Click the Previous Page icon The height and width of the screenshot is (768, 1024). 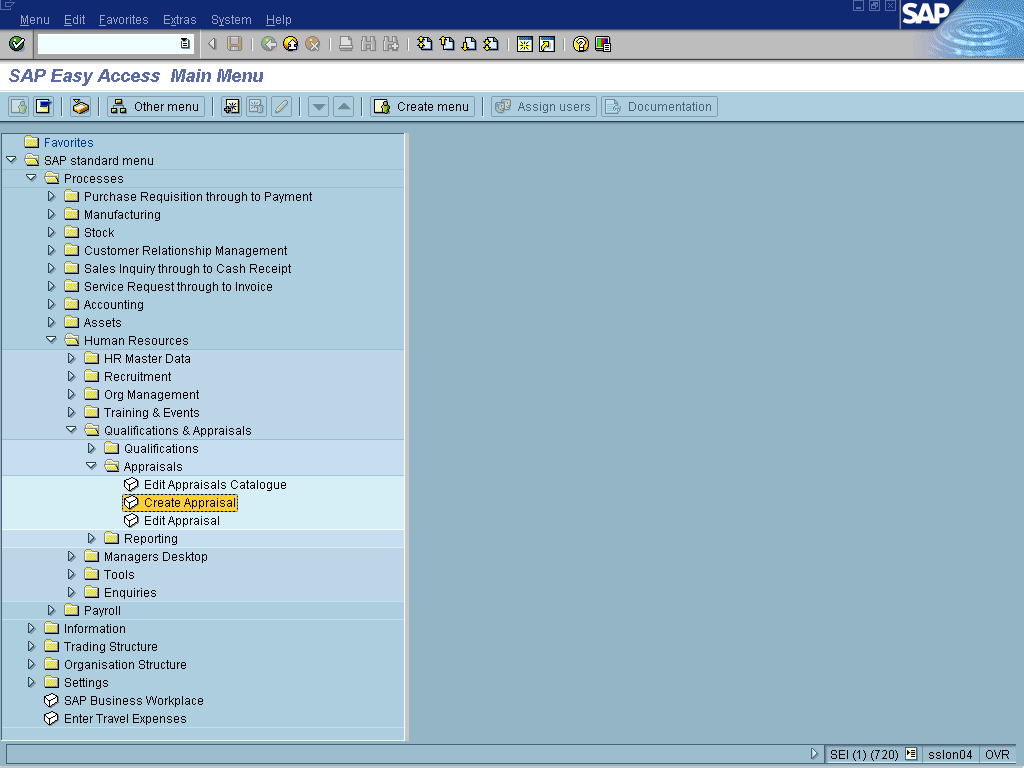pyautogui.click(x=447, y=44)
